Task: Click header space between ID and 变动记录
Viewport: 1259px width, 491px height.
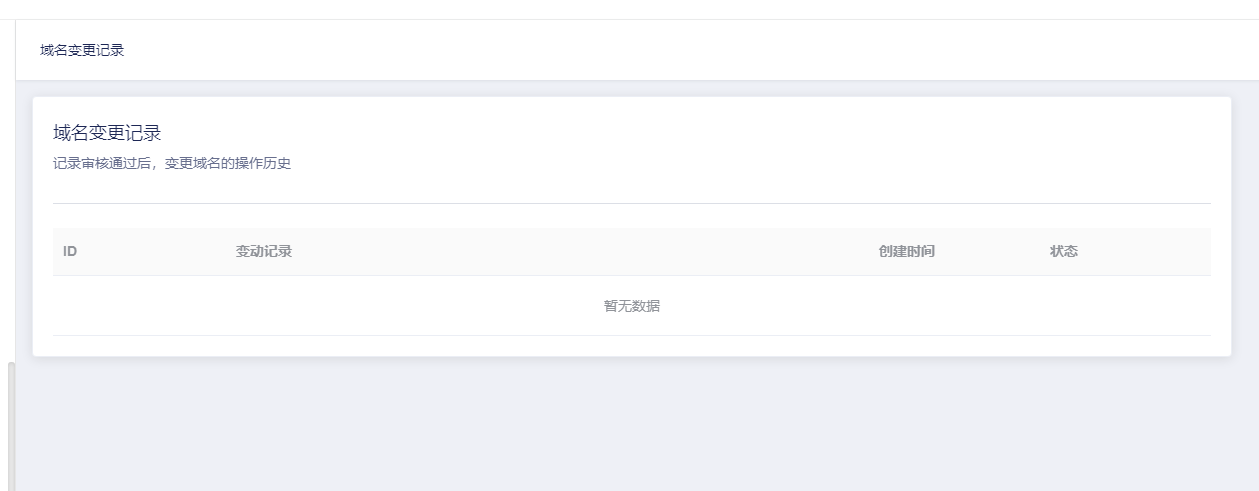Action: pyautogui.click(x=157, y=252)
